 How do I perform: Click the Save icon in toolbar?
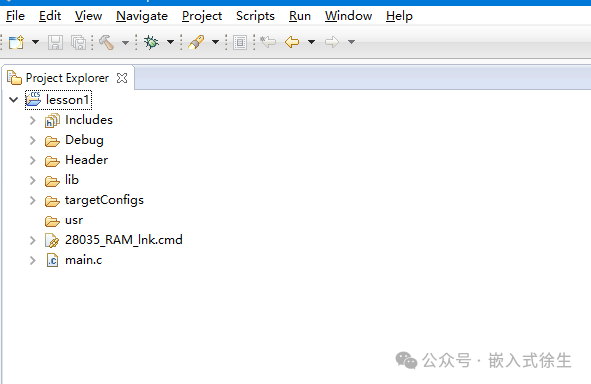click(55, 42)
